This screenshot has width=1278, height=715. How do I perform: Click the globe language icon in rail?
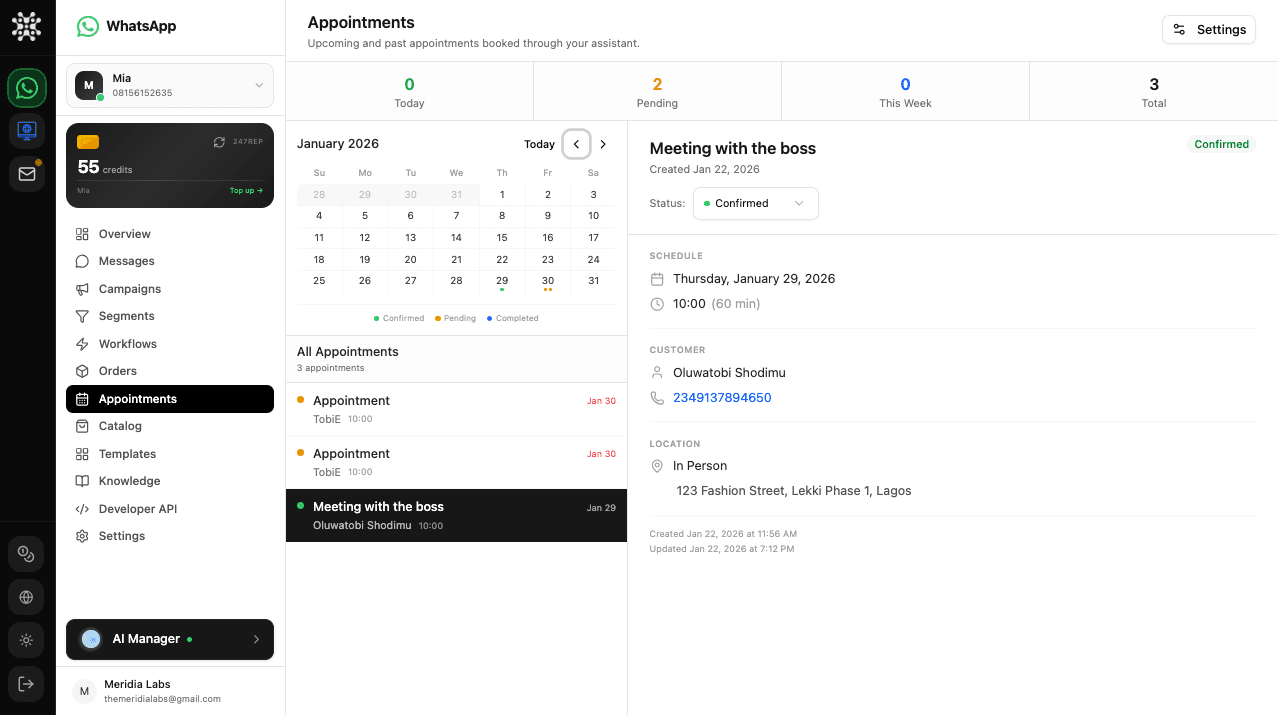(x=27, y=597)
